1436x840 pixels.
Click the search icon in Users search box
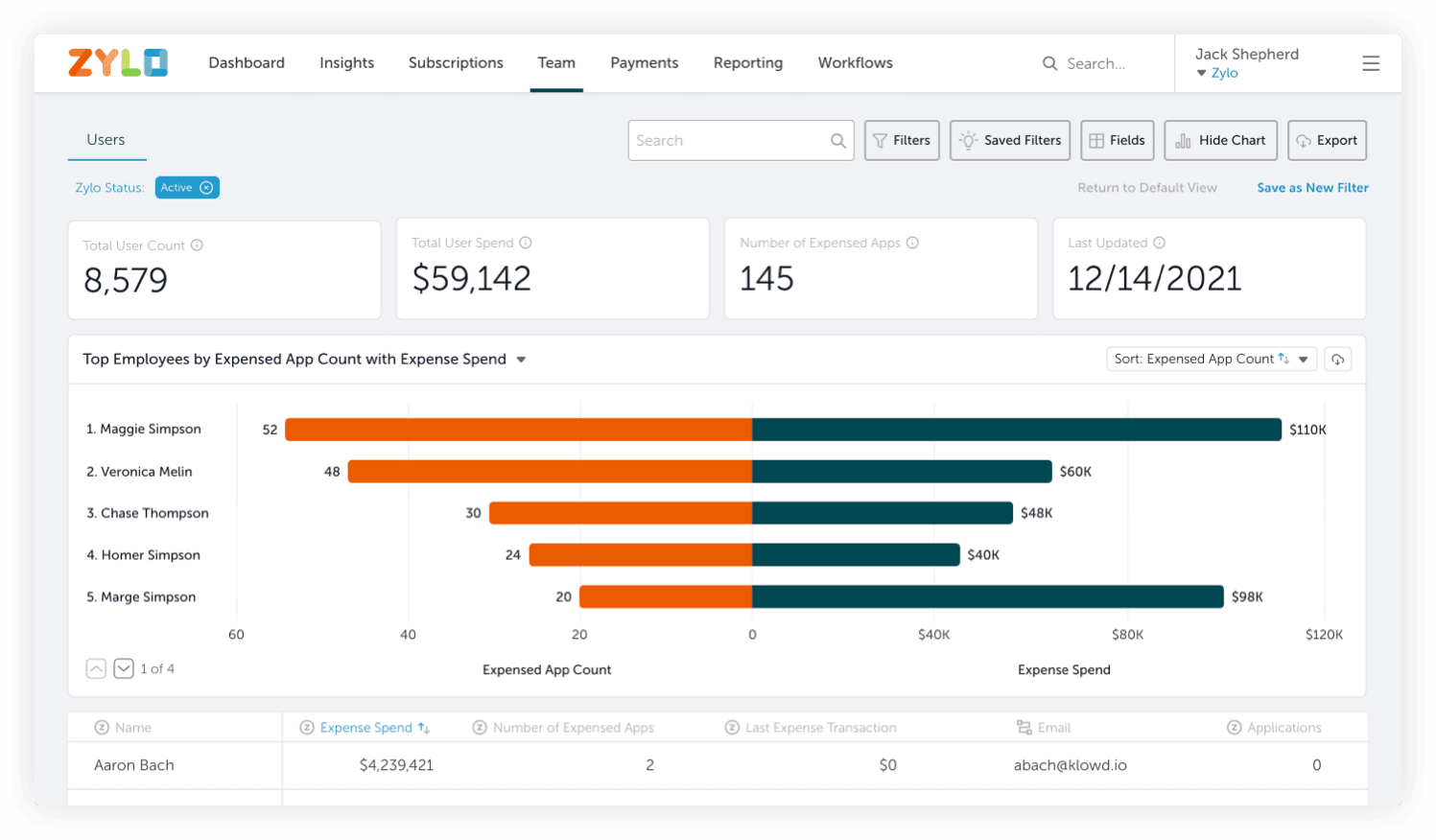click(837, 141)
